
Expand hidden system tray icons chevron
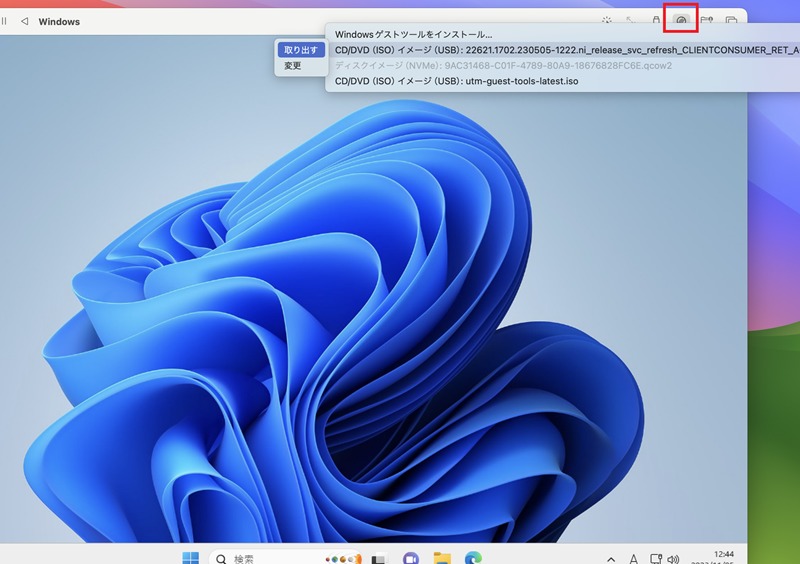click(611, 559)
